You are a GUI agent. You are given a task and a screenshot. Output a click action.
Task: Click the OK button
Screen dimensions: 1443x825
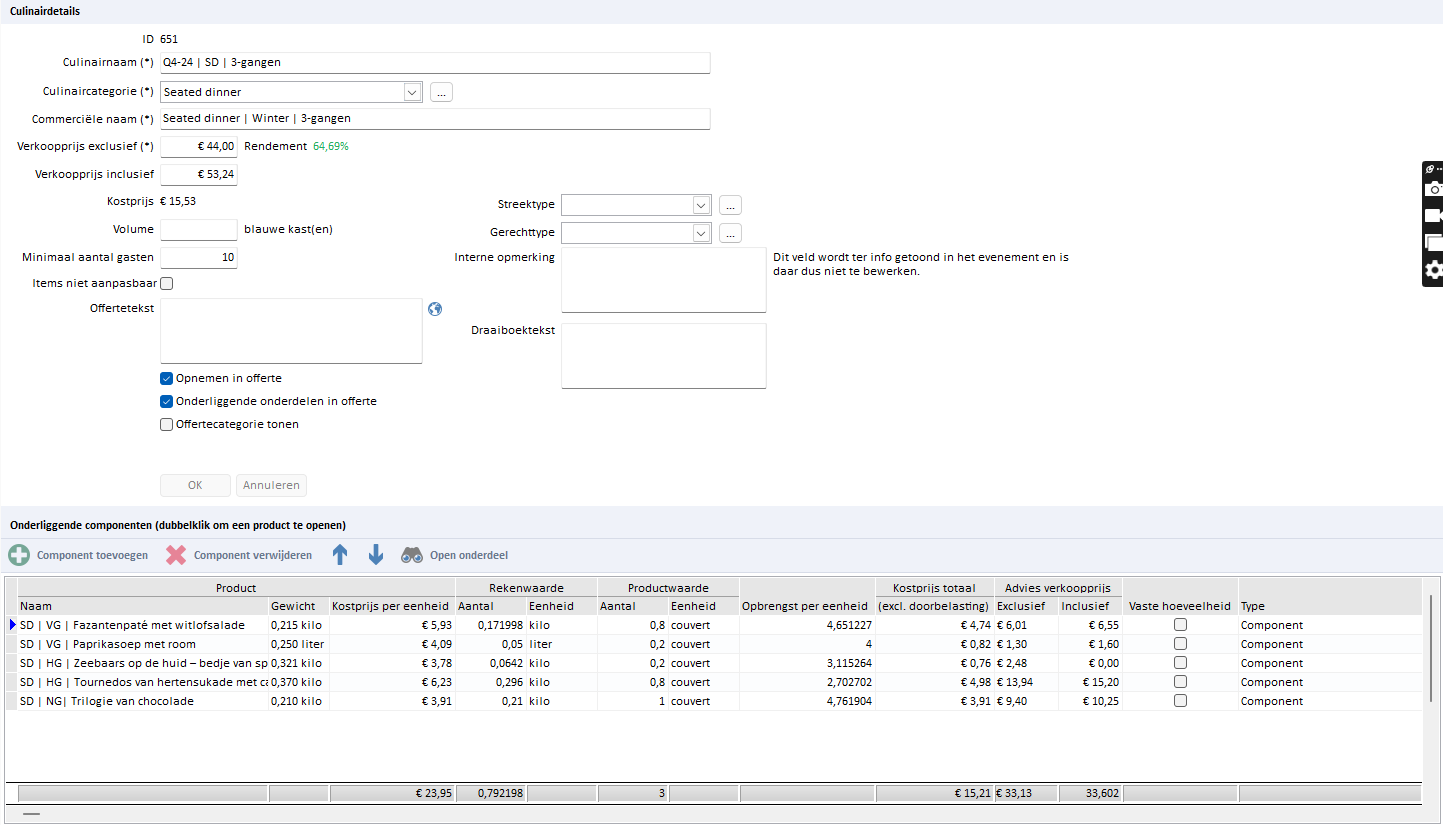tap(195, 485)
